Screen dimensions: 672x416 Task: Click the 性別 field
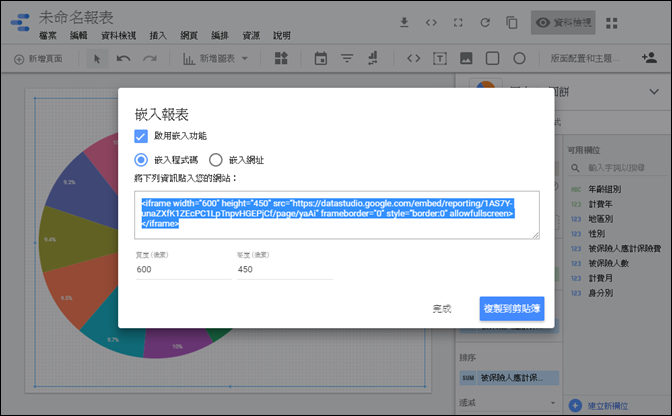[596, 234]
